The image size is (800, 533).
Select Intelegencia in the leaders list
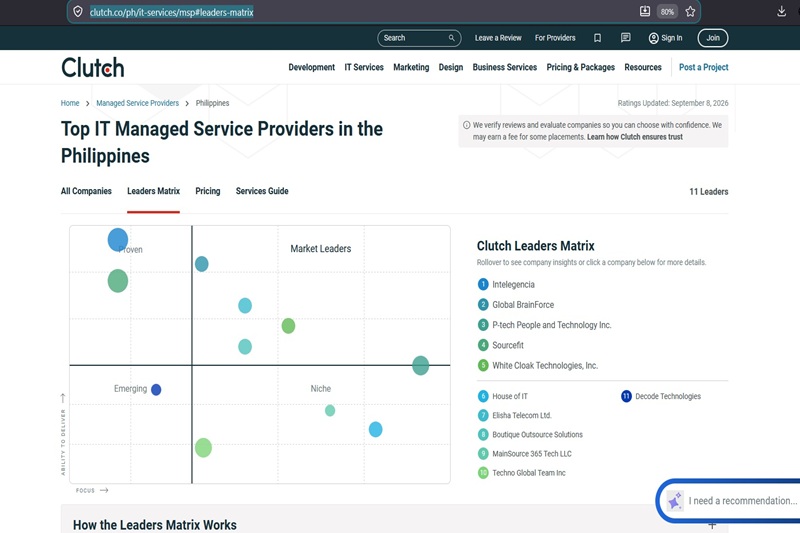[513, 285]
